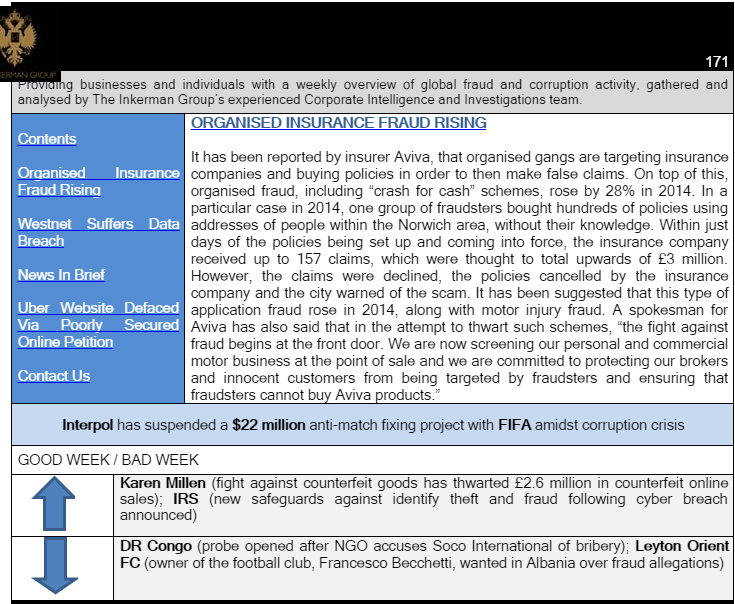Open the Contact Us link
735x604 pixels.
(x=54, y=376)
